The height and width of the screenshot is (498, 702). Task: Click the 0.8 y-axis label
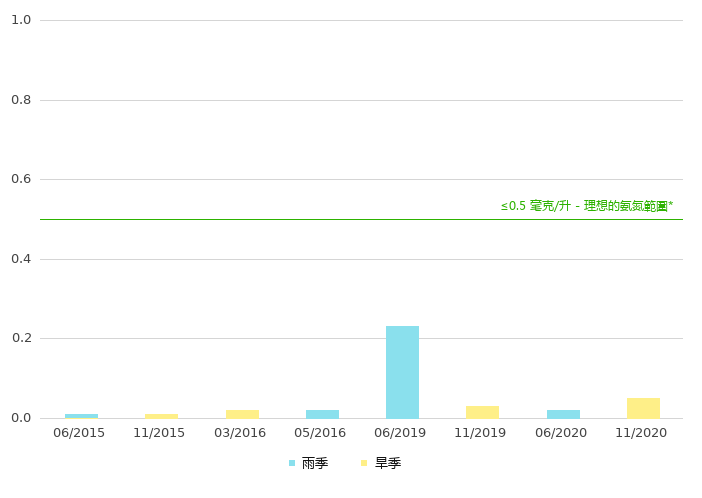(x=21, y=100)
